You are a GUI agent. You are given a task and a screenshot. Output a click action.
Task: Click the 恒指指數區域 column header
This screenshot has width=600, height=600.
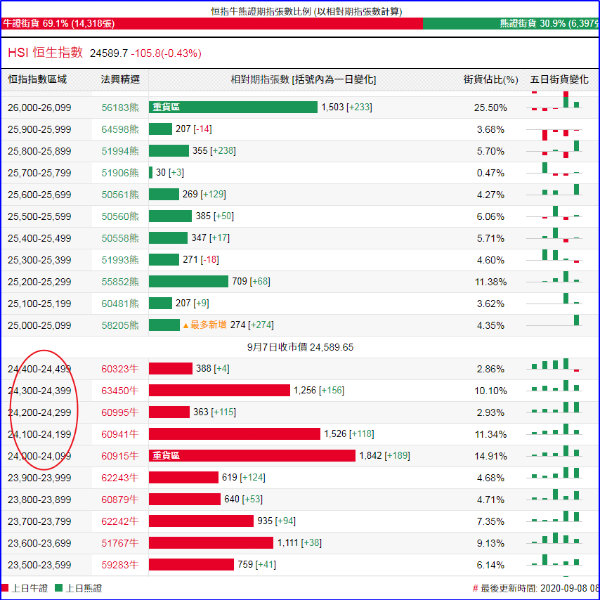tap(37, 80)
